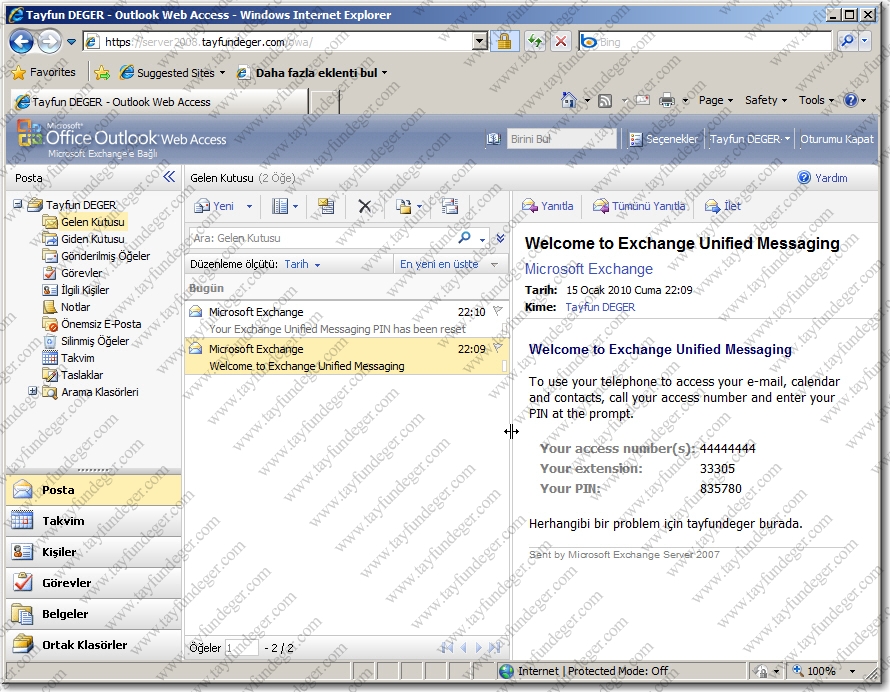The width and height of the screenshot is (890, 692).
Task: Open the recent pages dropdown arrow
Action: (x=72, y=41)
